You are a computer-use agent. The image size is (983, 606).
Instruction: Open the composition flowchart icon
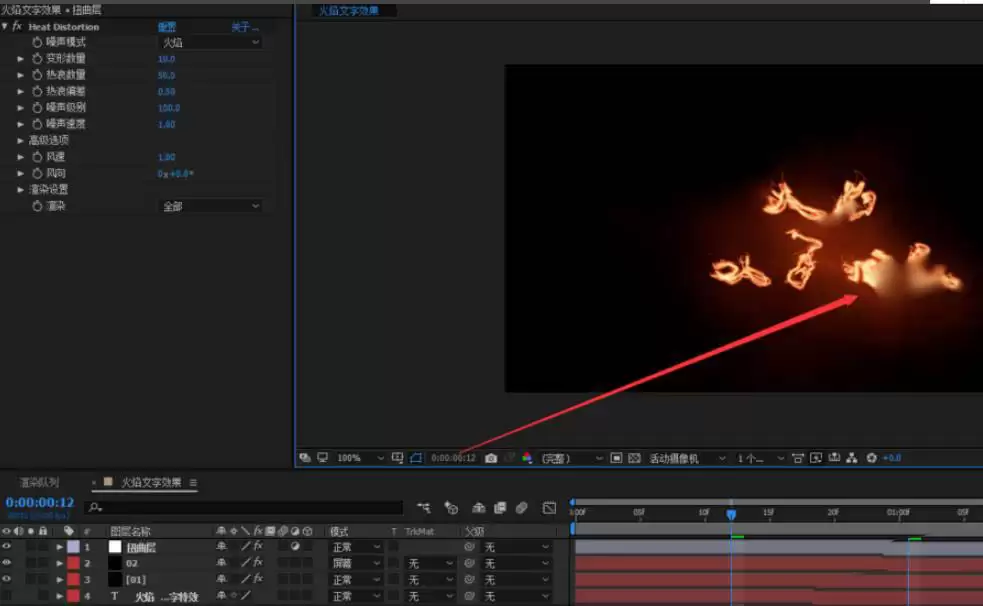click(852, 458)
